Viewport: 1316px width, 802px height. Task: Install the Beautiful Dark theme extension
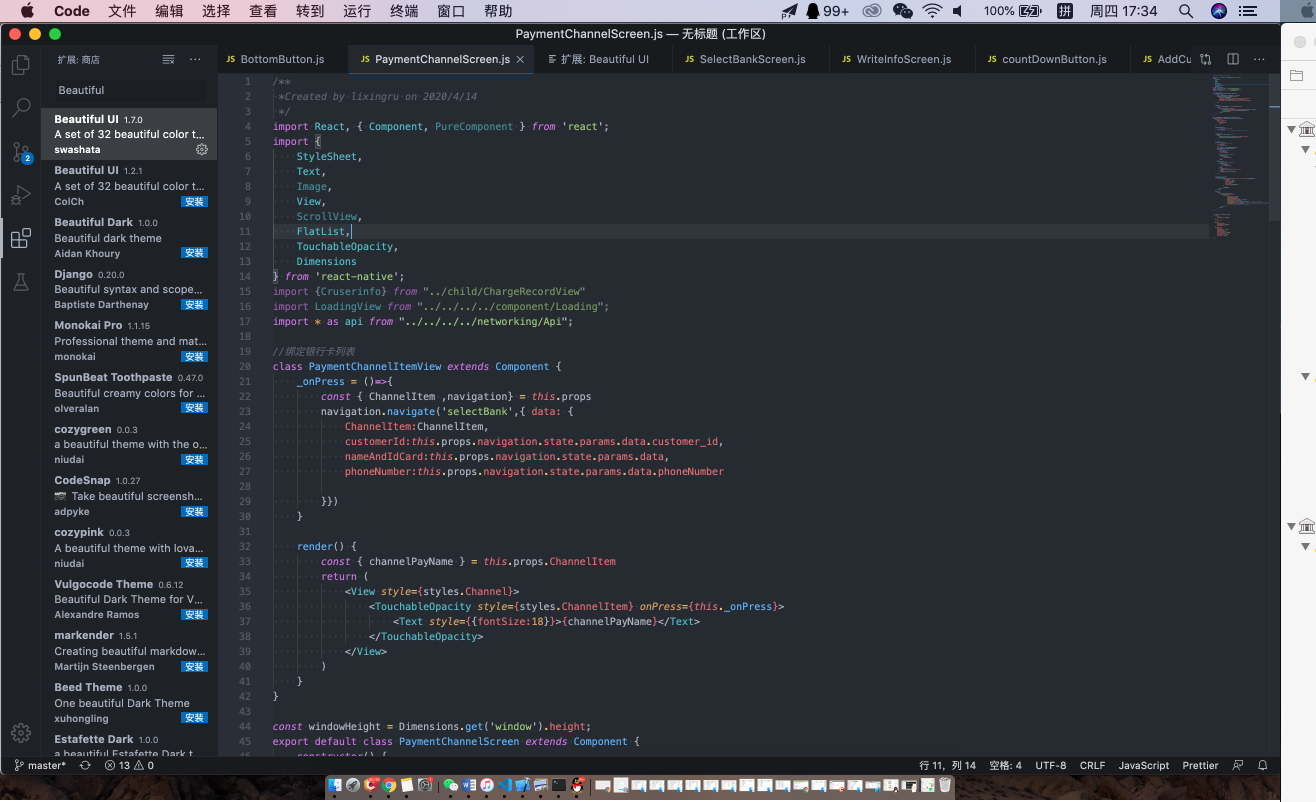click(194, 253)
